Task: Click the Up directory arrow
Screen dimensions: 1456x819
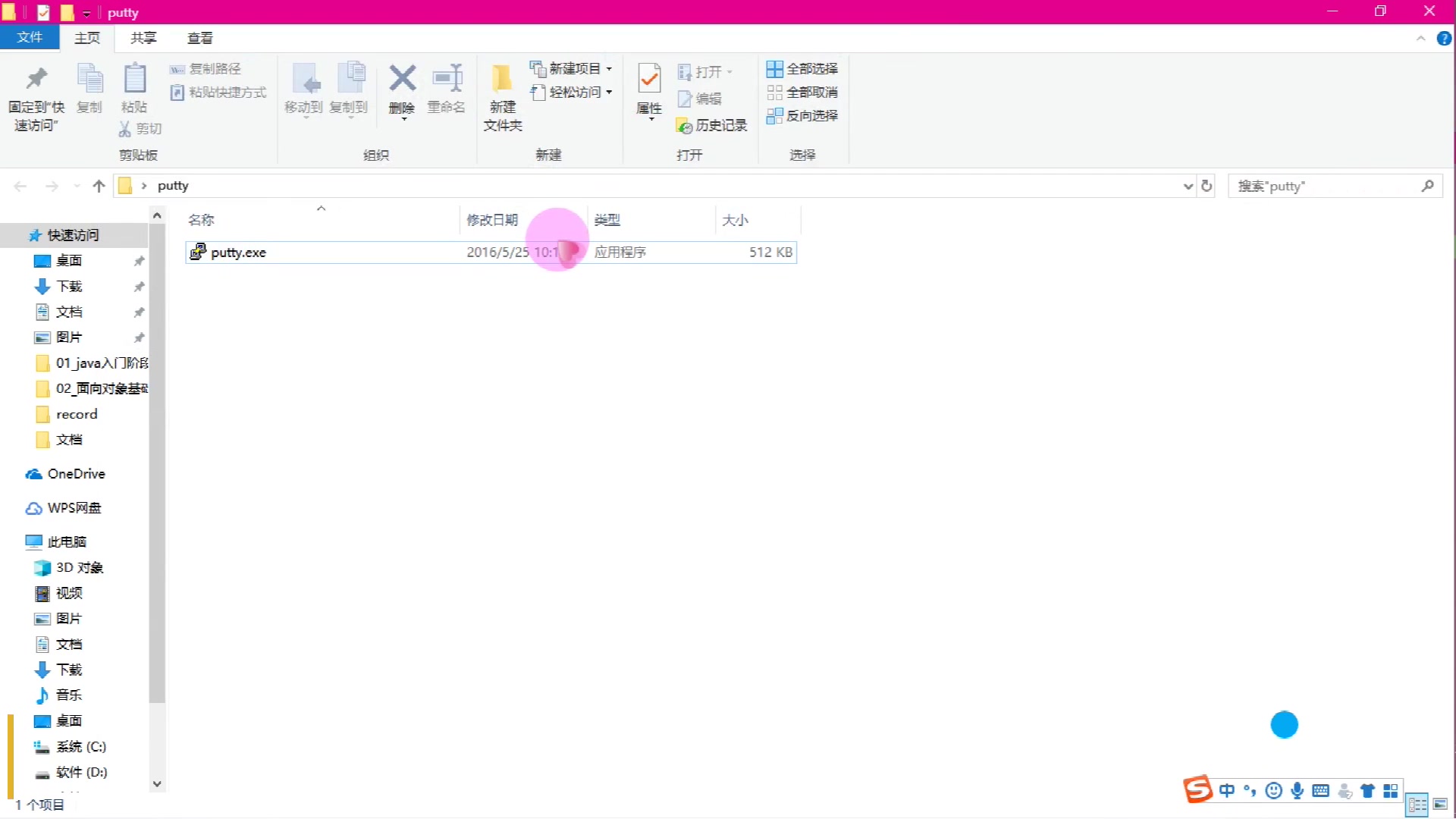Action: 99,186
